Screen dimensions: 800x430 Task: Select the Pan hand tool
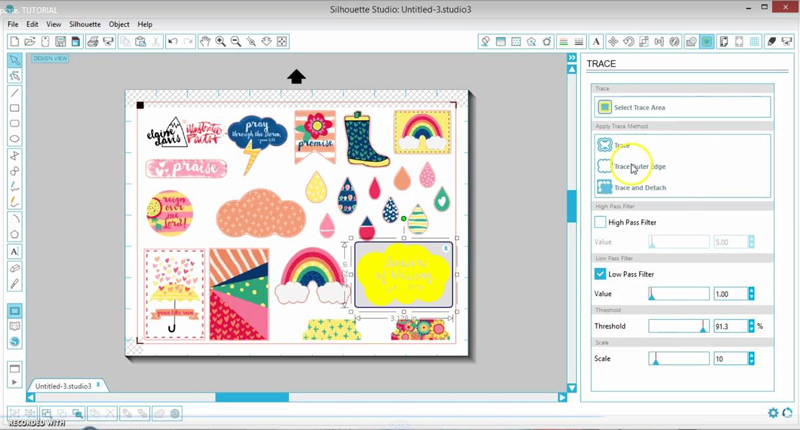click(x=205, y=41)
